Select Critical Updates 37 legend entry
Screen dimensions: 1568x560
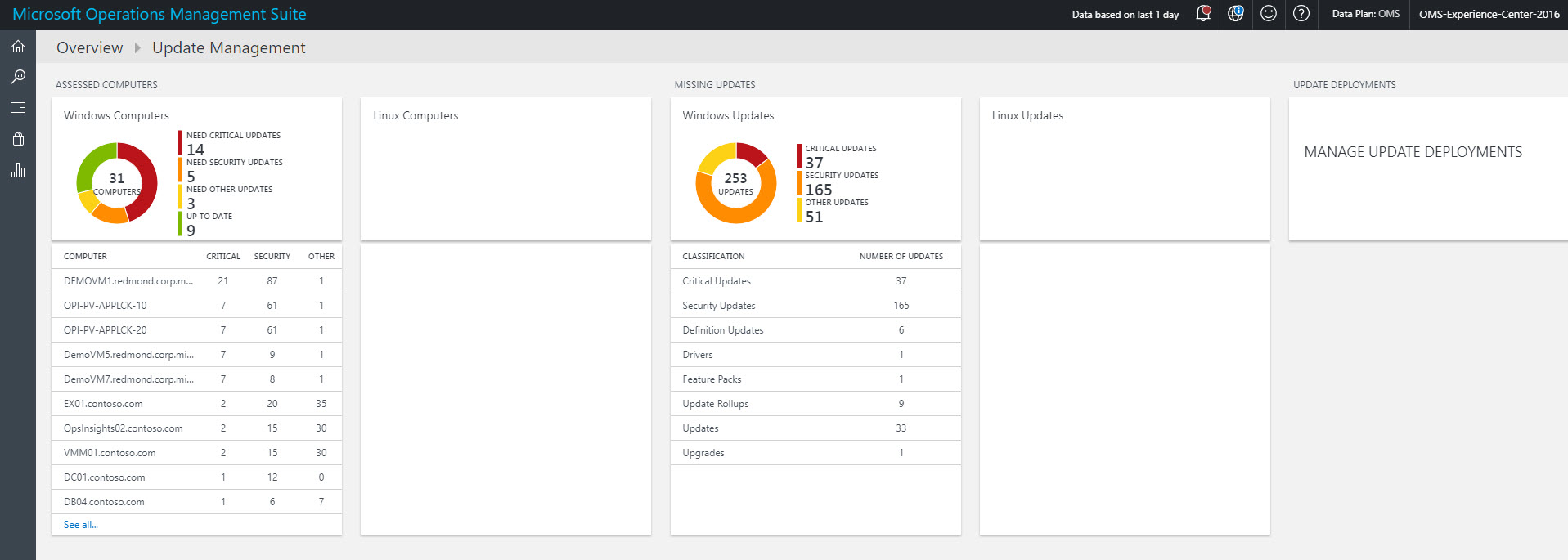point(838,156)
